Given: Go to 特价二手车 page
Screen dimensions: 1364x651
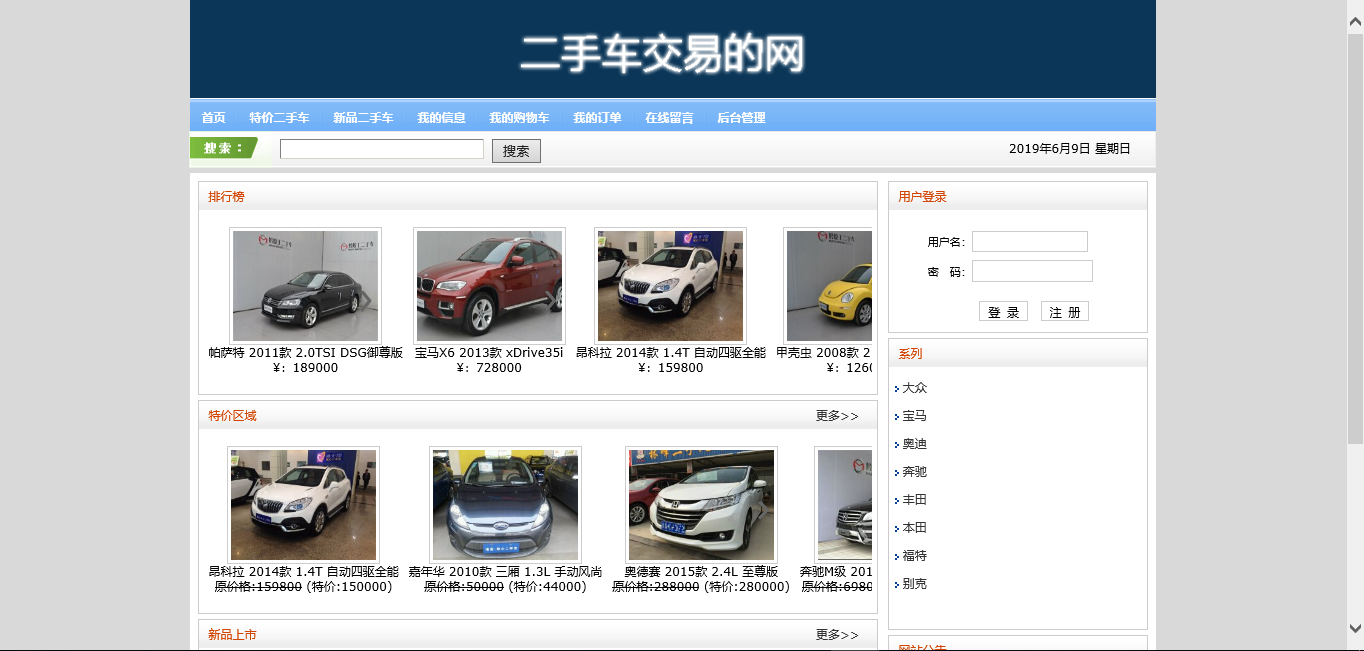Looking at the screenshot, I should (x=279, y=118).
